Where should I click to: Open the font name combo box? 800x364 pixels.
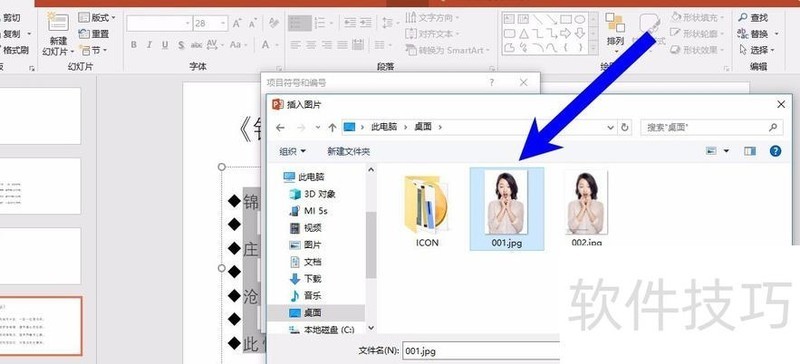[159, 23]
